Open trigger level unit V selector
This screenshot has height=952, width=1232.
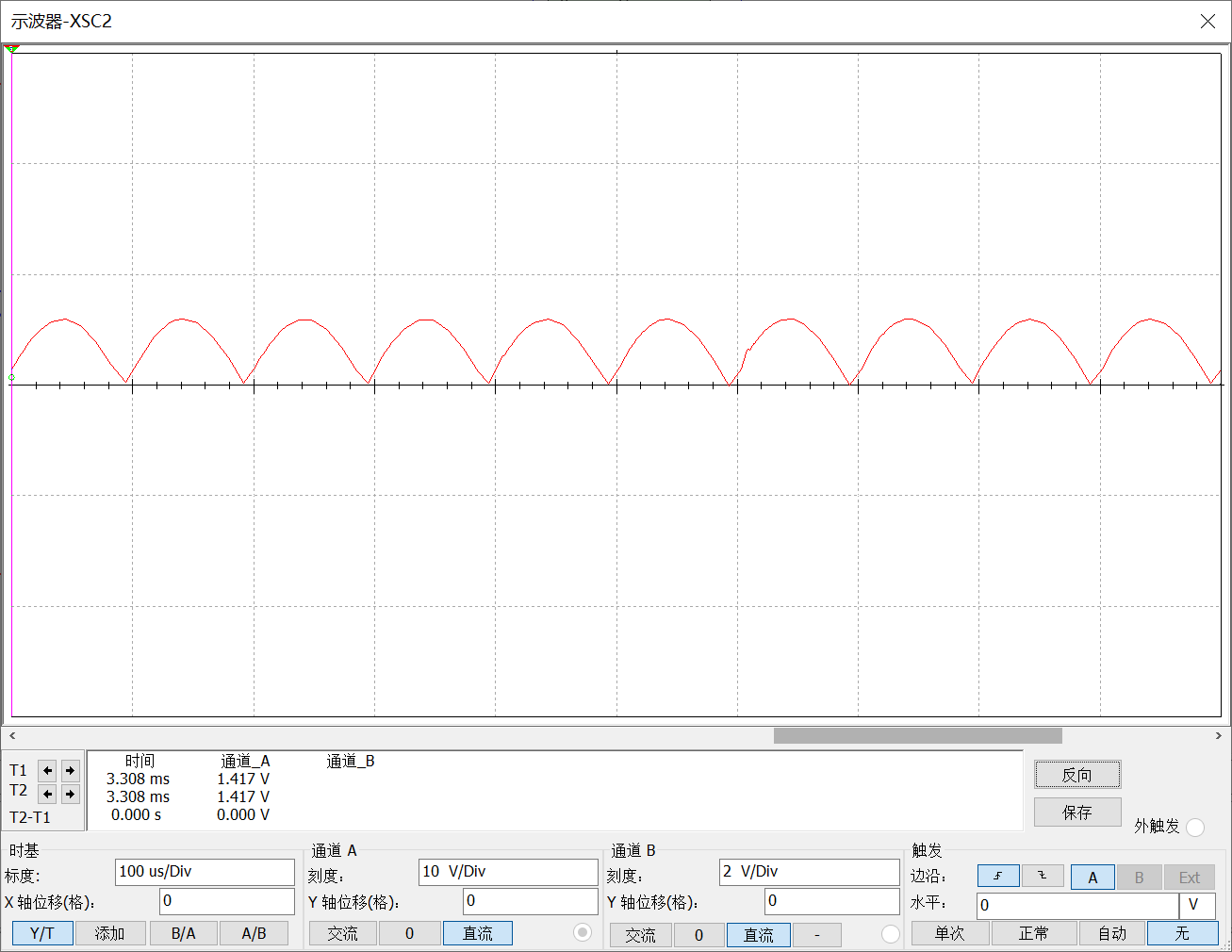(1197, 906)
